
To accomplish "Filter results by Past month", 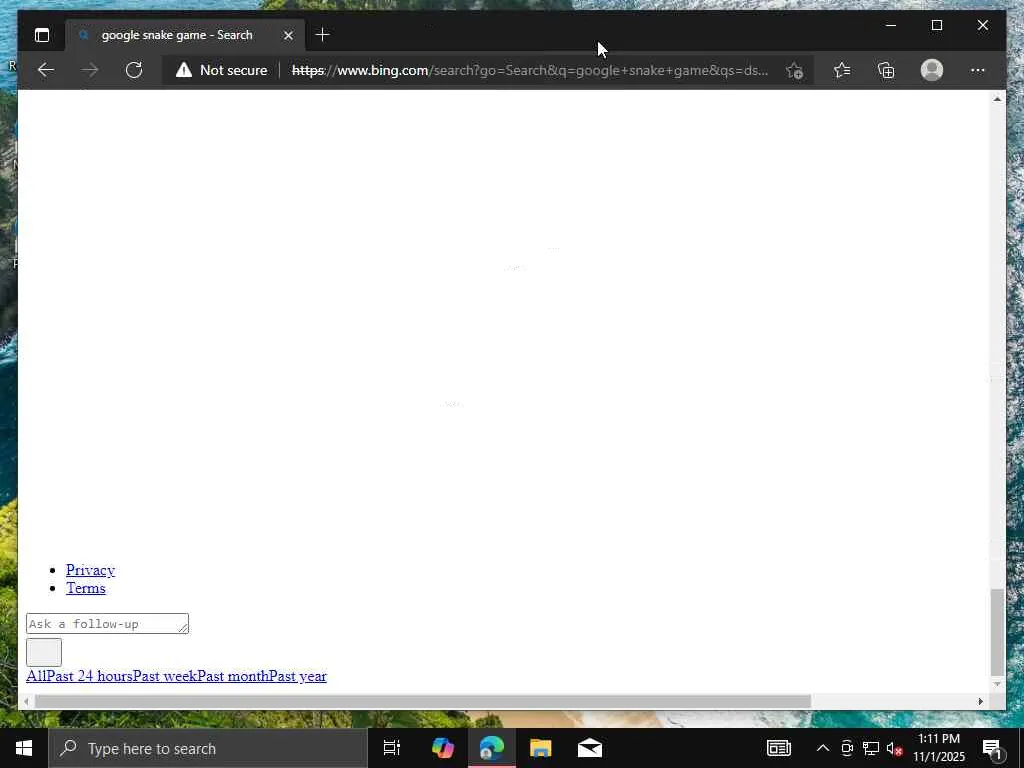I will (x=232, y=676).
